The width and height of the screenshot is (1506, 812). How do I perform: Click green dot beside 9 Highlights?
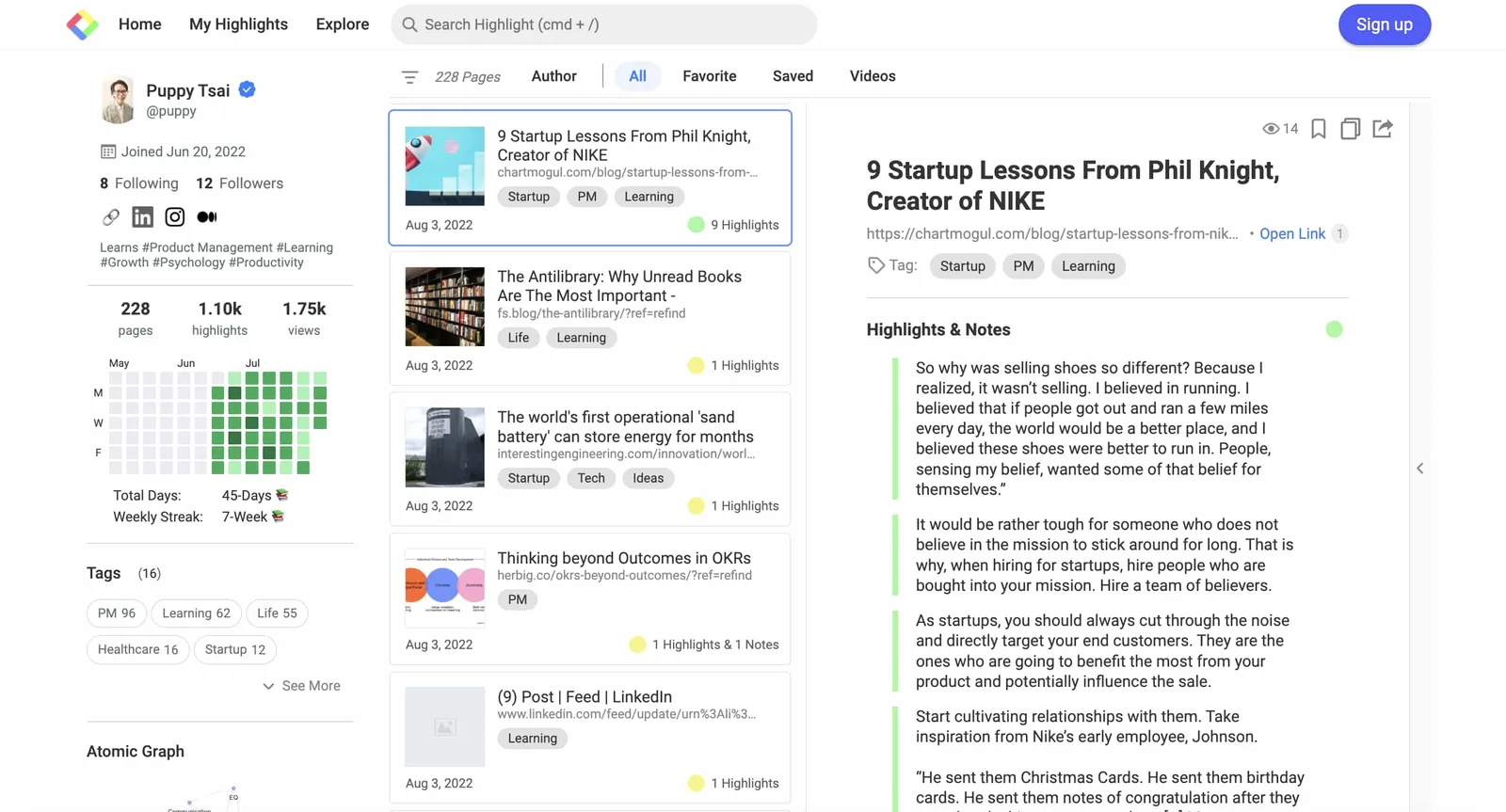(696, 225)
